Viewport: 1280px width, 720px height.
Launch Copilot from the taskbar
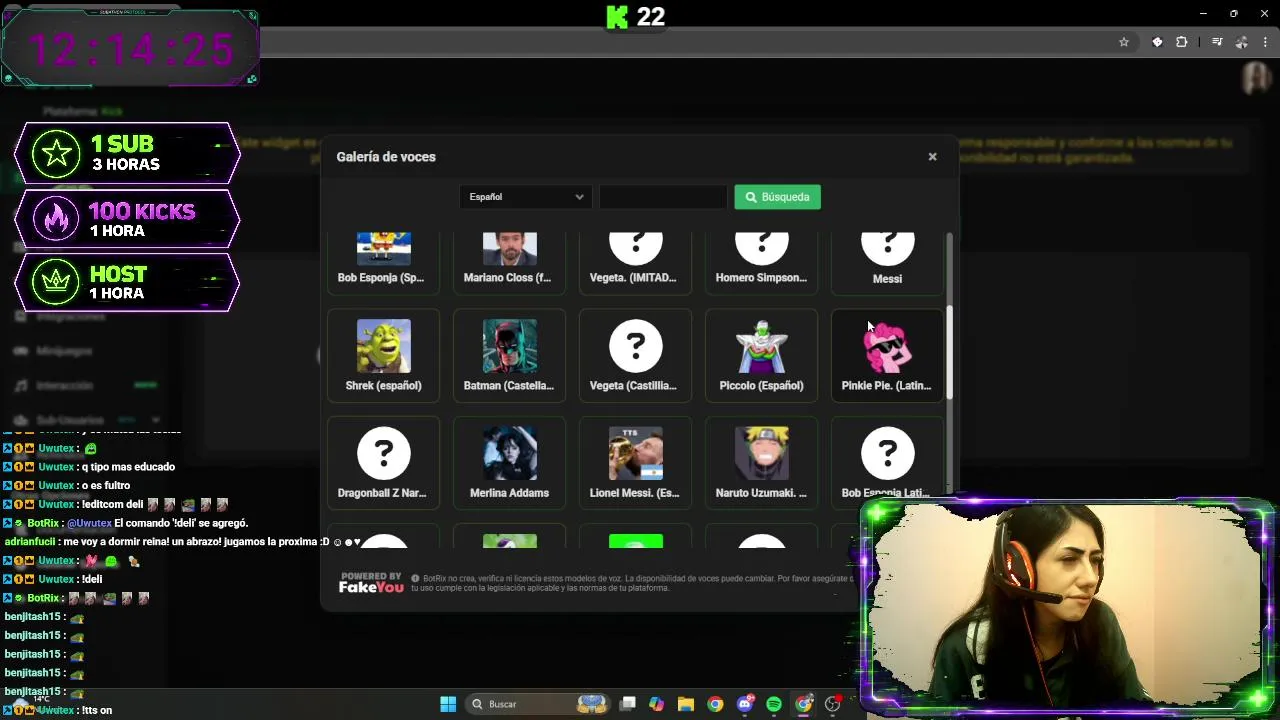coord(656,704)
